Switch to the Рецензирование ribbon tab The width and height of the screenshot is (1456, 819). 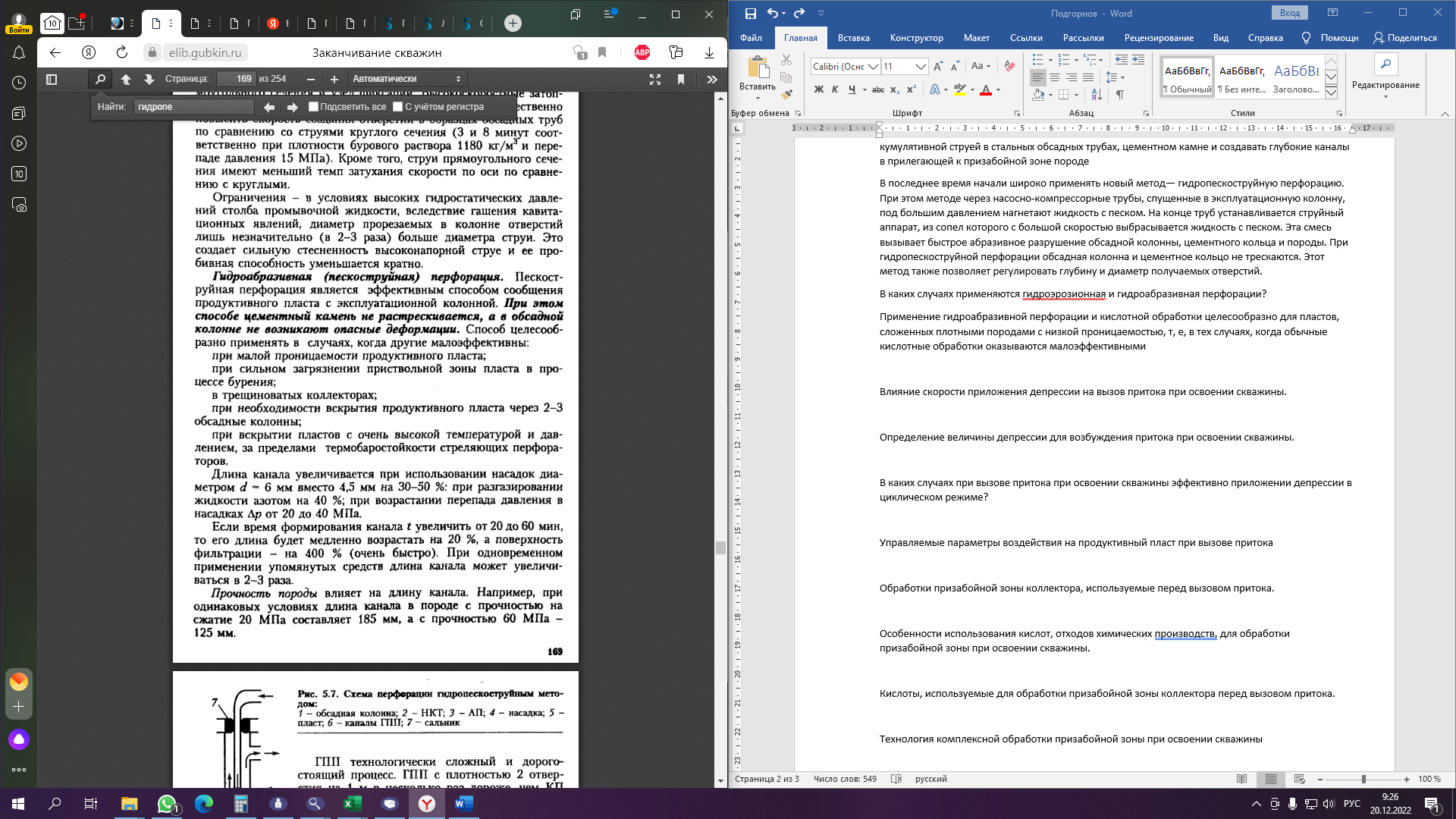[x=1159, y=38]
